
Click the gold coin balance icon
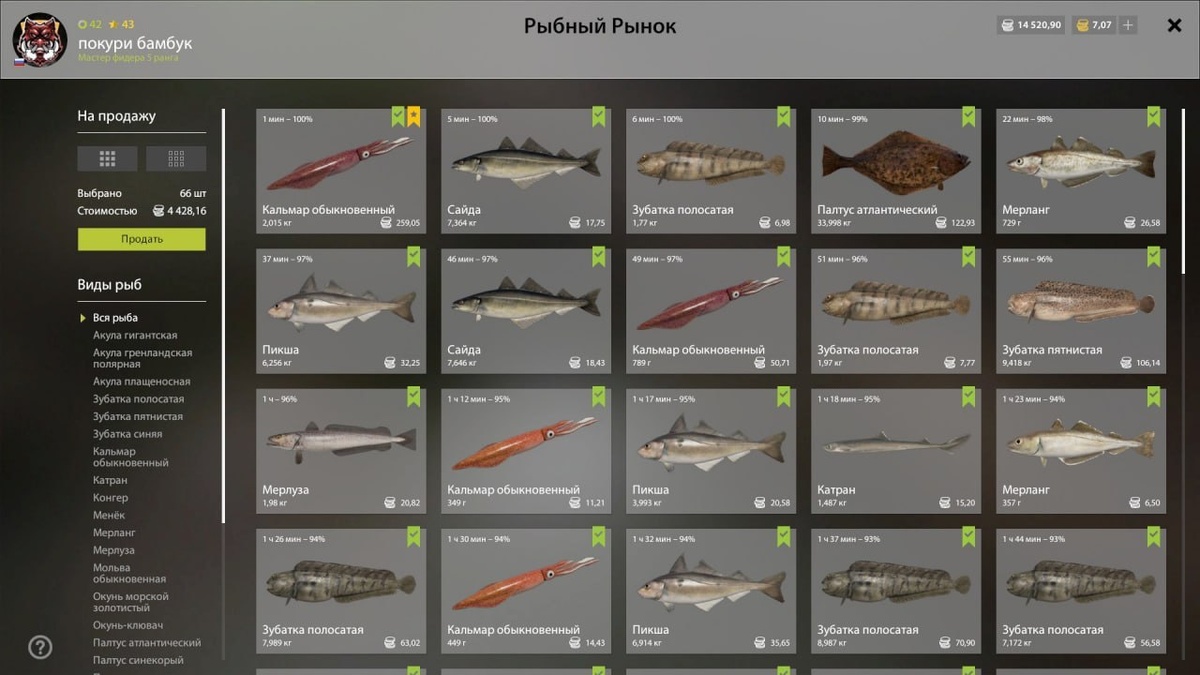(1082, 25)
